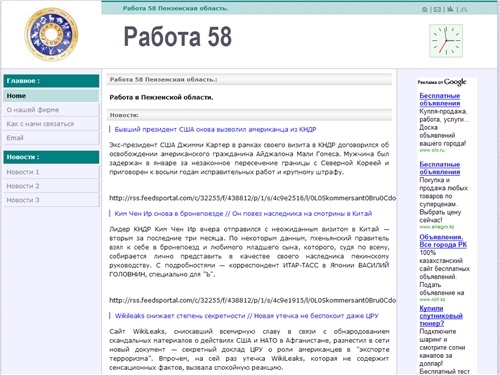This screenshot has width=500, height=375.
Task: Open 'Новости 2' in the sidebar
Action: click(x=51, y=186)
